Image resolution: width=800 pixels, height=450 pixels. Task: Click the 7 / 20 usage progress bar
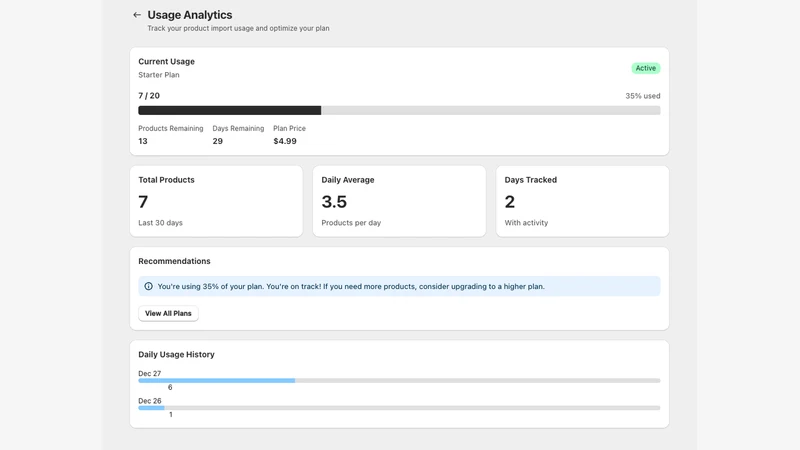tap(399, 110)
